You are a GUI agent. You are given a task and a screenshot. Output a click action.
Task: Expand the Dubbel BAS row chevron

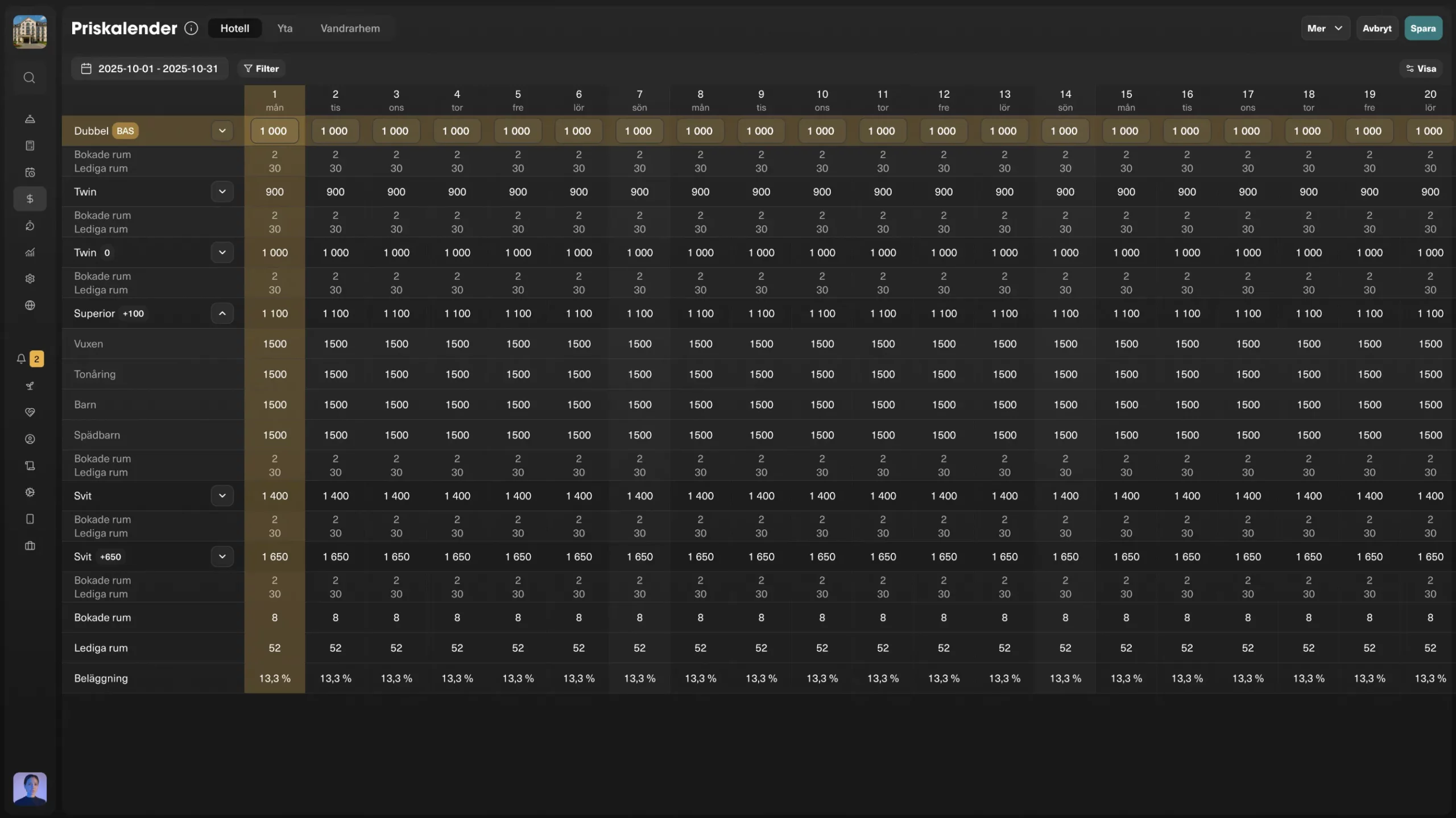[x=222, y=131]
